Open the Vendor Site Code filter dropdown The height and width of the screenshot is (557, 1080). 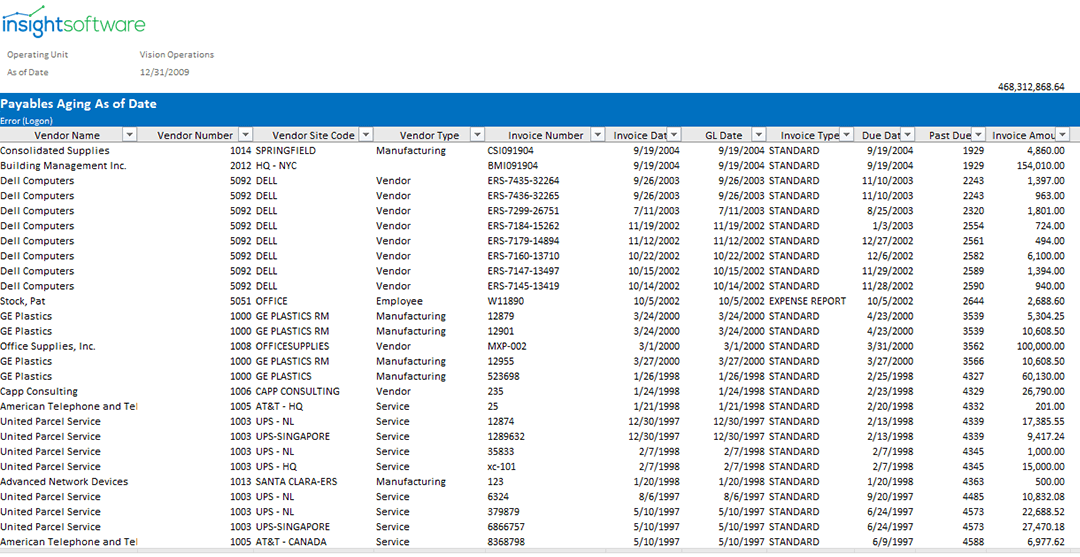point(366,135)
